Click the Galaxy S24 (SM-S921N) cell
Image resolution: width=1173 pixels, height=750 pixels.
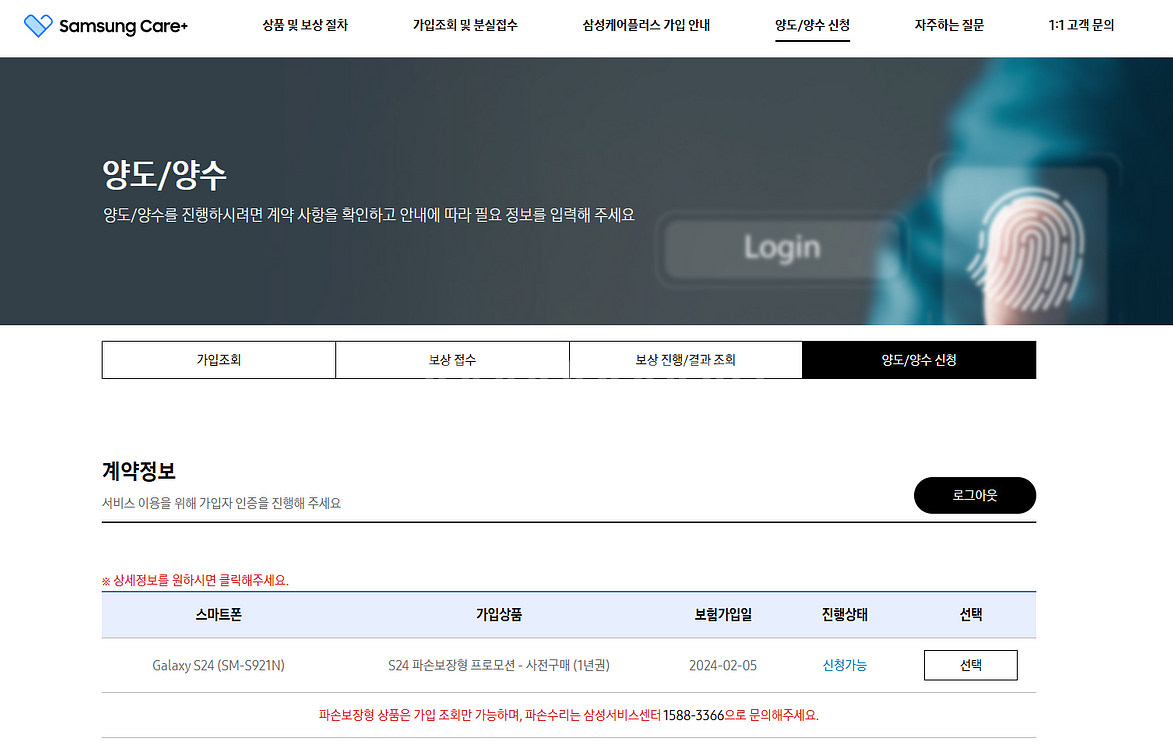[x=218, y=666]
